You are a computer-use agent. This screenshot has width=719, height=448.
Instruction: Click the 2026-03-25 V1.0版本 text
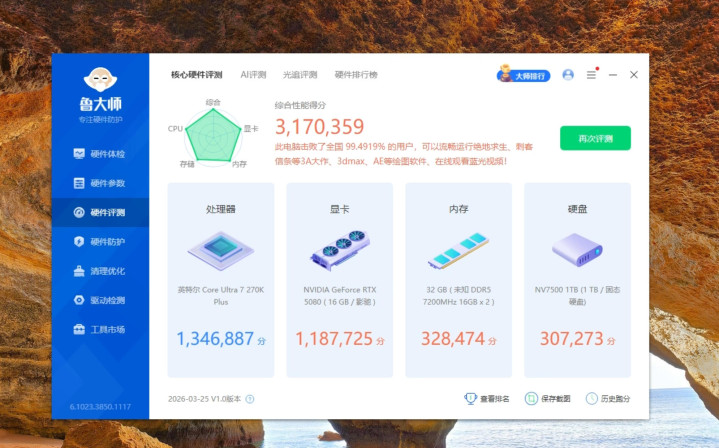click(205, 399)
